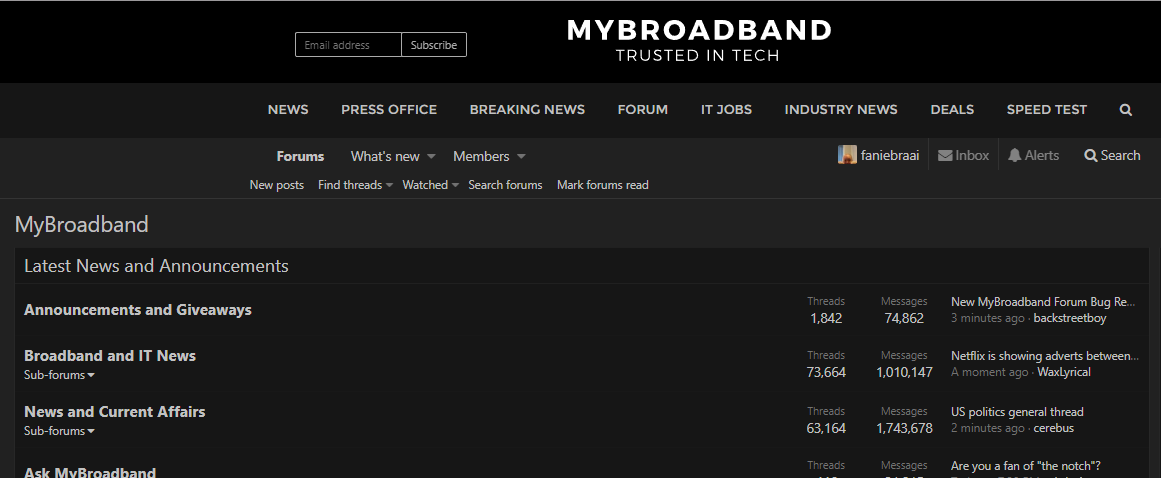Open PRESS OFFICE menu item
The height and width of the screenshot is (478, 1161).
pyautogui.click(x=389, y=110)
